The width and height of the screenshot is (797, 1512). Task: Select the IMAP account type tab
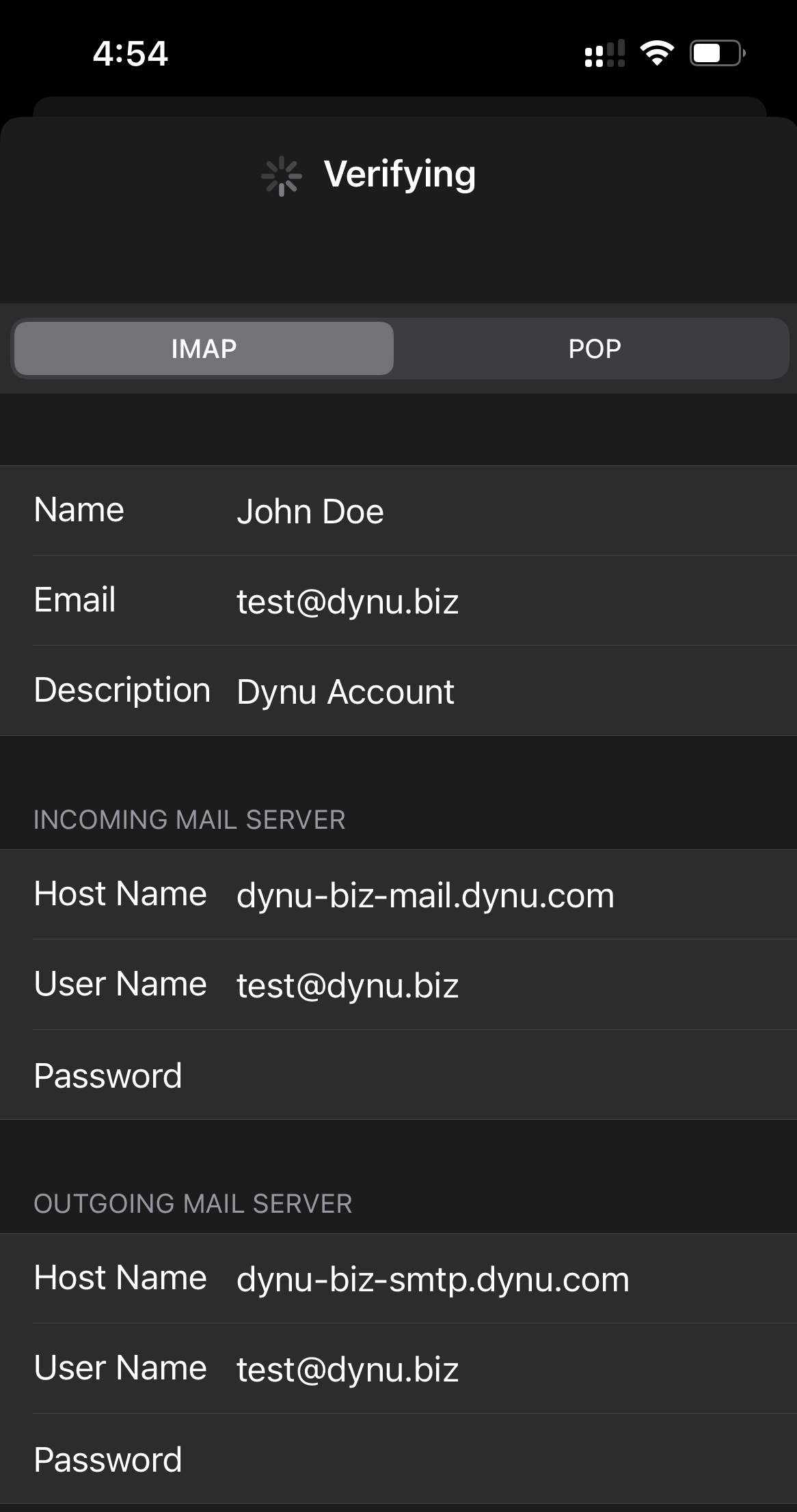point(204,348)
